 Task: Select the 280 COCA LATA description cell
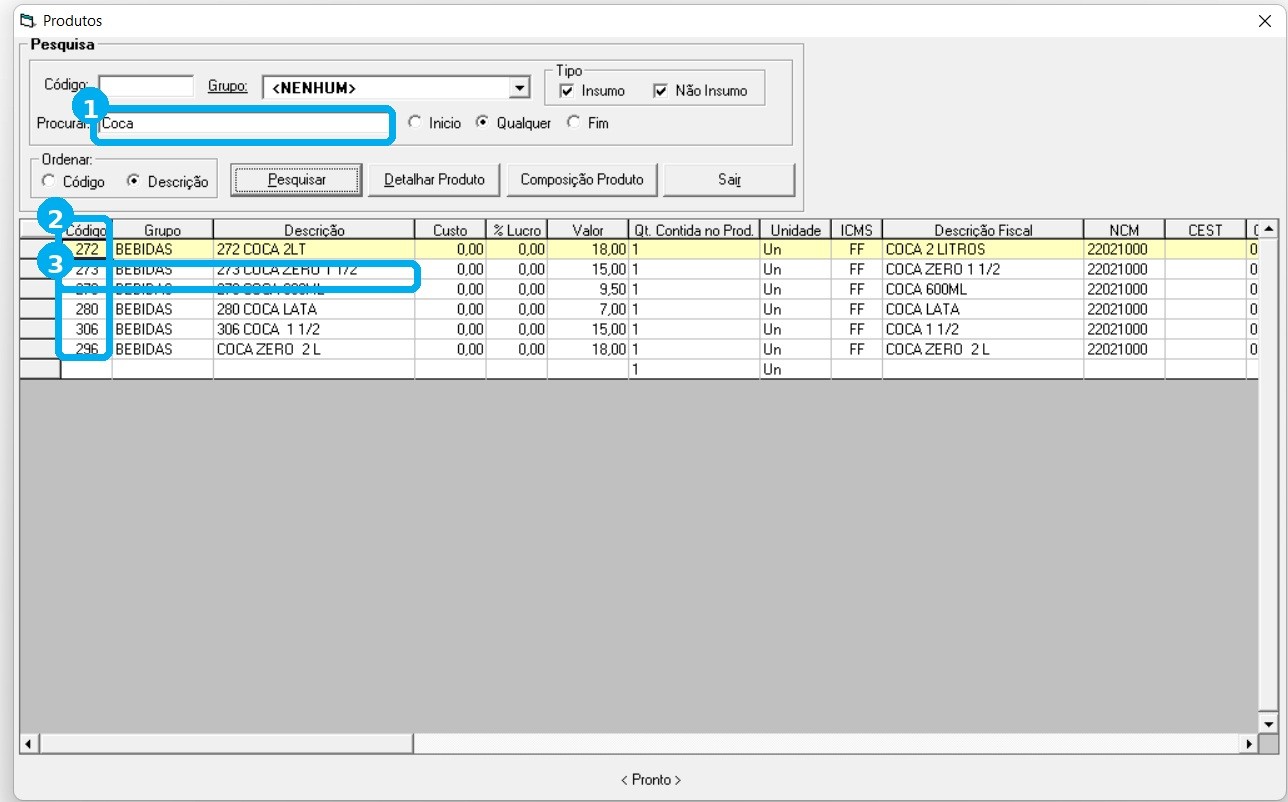pyautogui.click(x=314, y=309)
